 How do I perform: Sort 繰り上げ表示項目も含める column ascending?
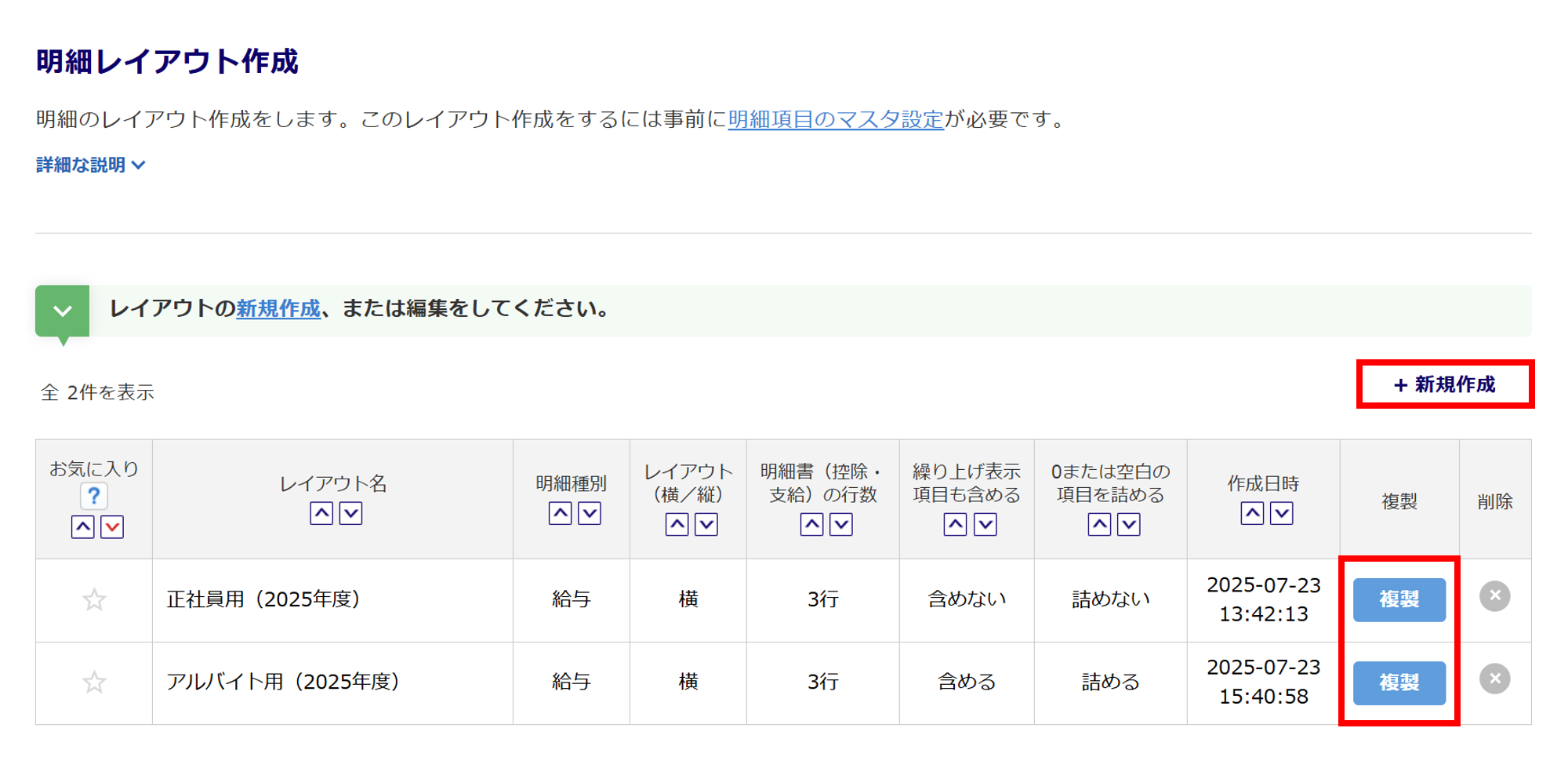(x=955, y=524)
